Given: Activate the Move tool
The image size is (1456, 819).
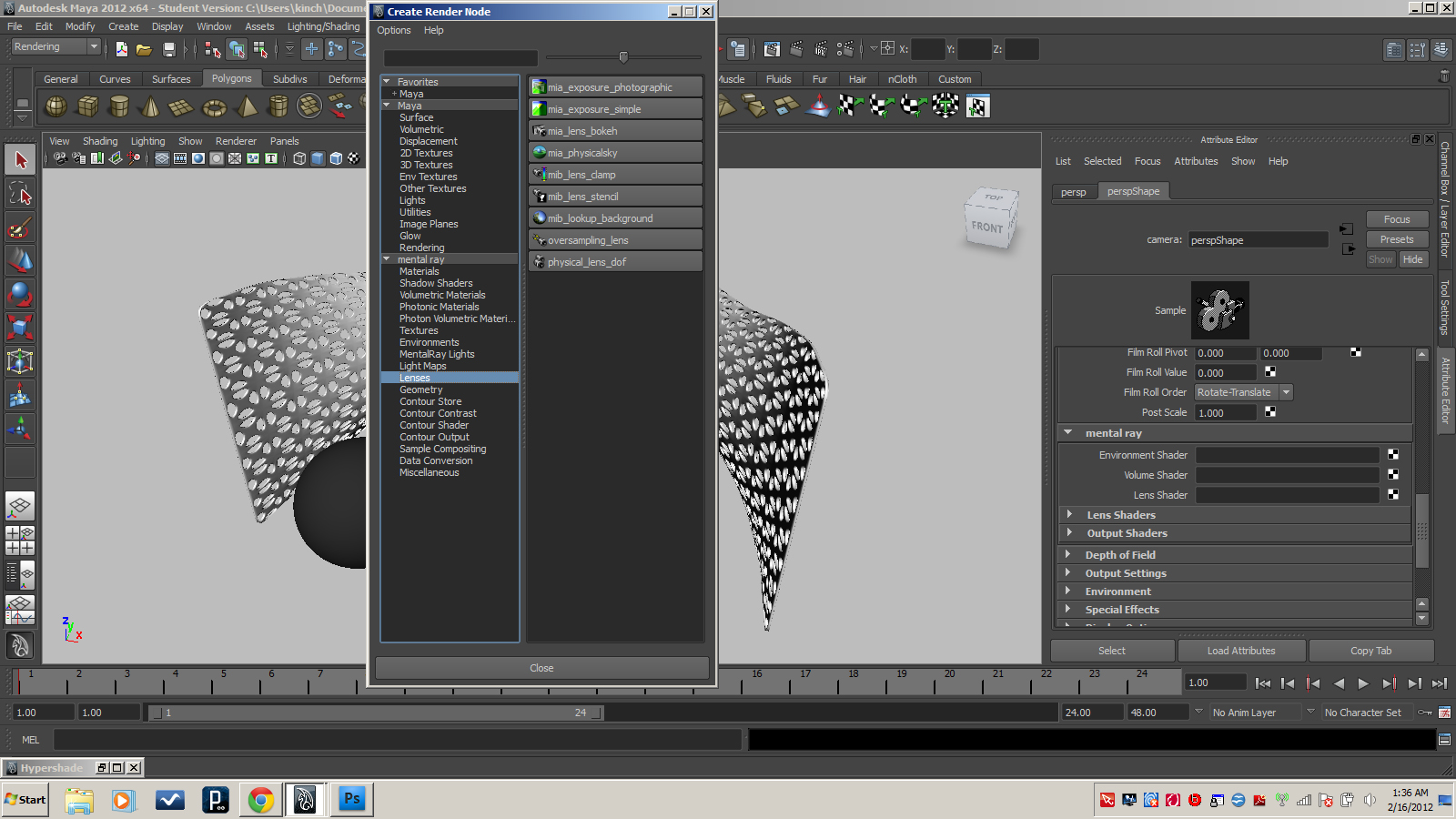Looking at the screenshot, I should 20,261.
